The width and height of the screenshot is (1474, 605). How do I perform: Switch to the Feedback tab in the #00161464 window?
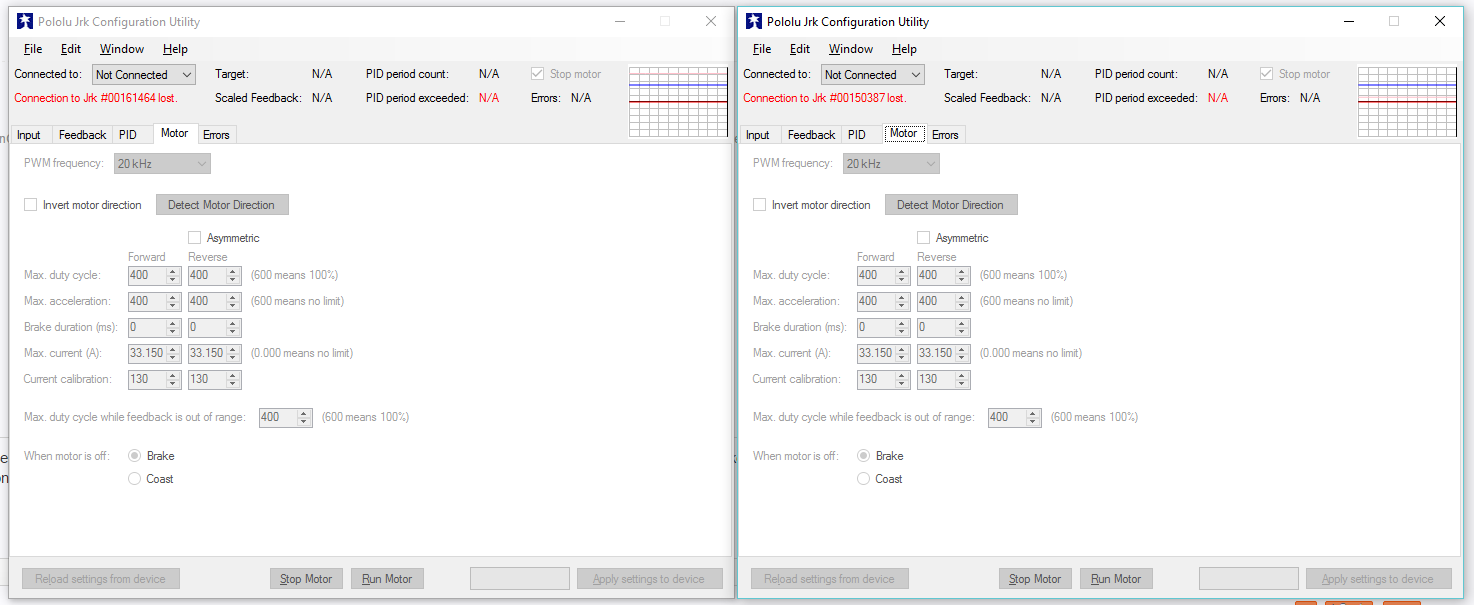[82, 135]
